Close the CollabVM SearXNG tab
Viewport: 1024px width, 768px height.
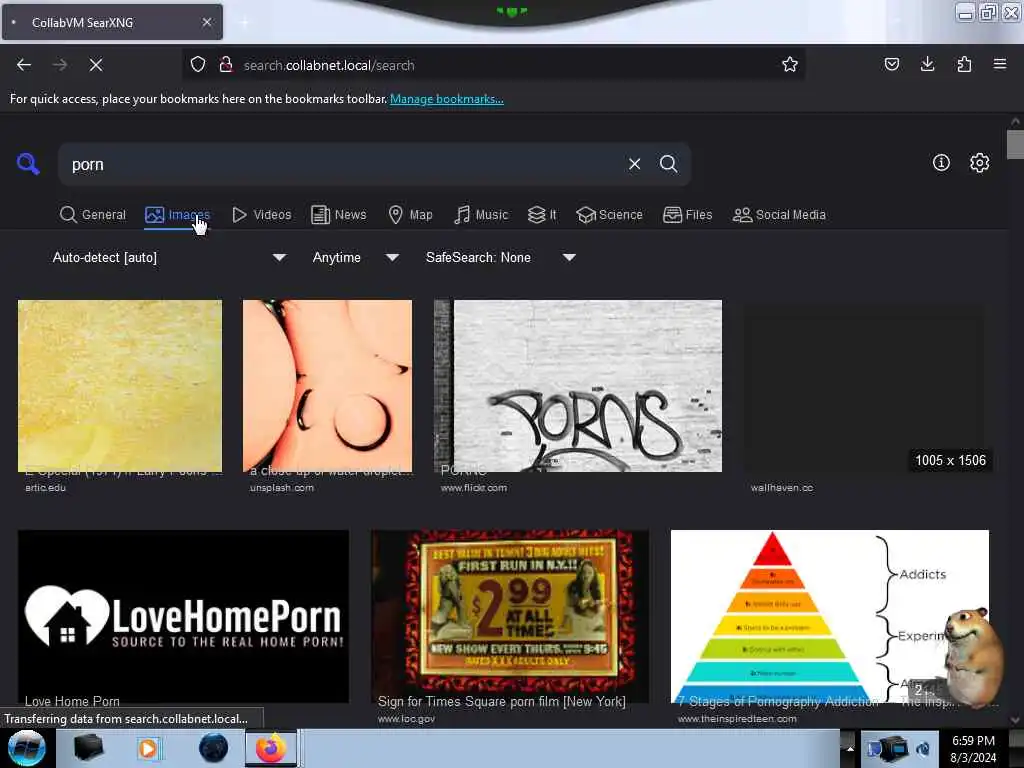(206, 22)
